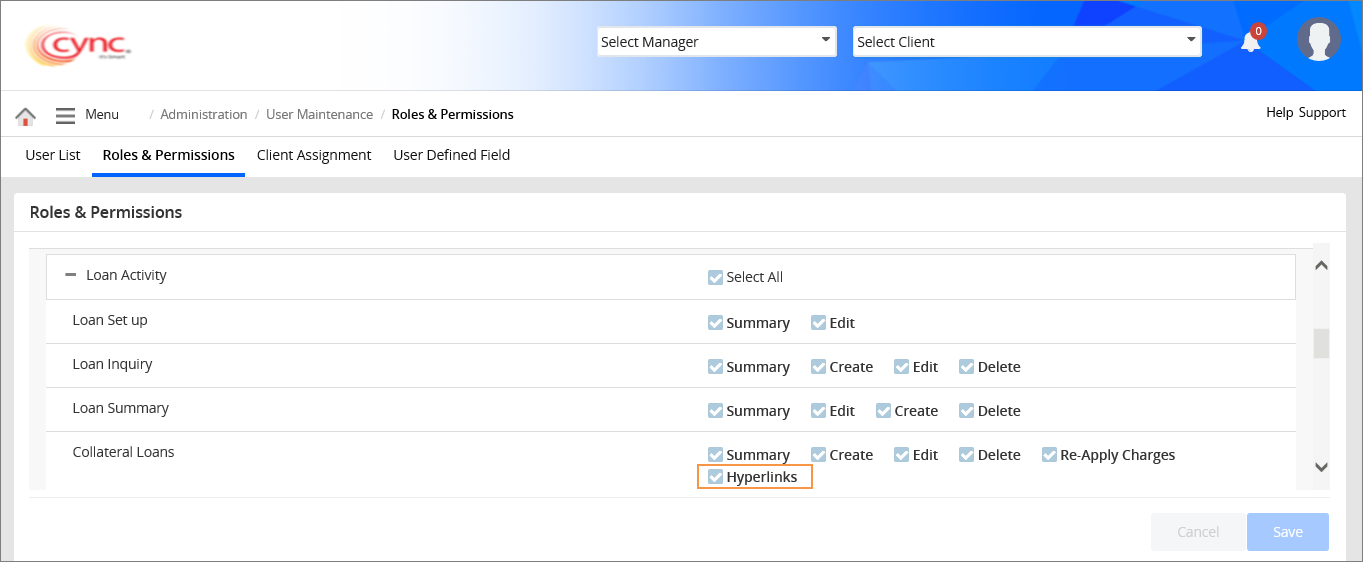Uncheck Re-Apply Charges for Collateral Loans
Viewport: 1363px width, 562px height.
click(1049, 455)
